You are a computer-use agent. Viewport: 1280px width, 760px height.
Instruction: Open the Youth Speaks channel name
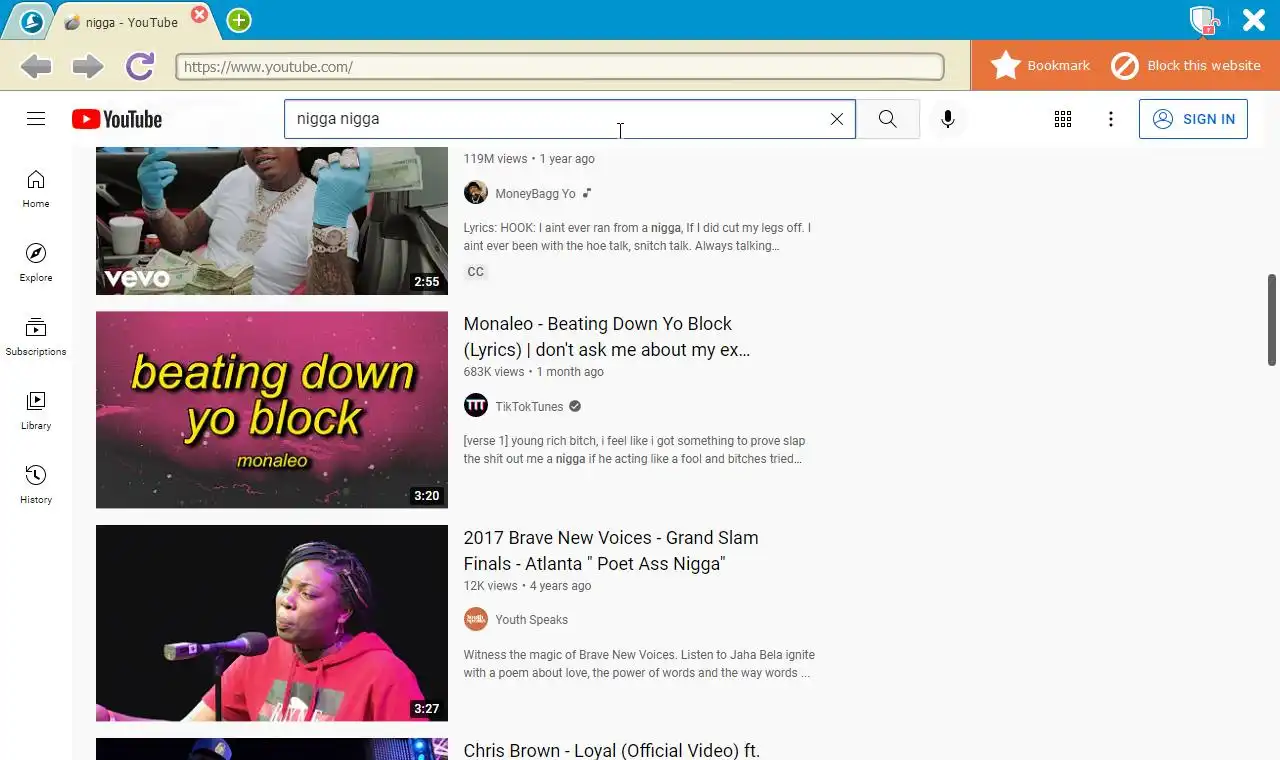(x=531, y=620)
